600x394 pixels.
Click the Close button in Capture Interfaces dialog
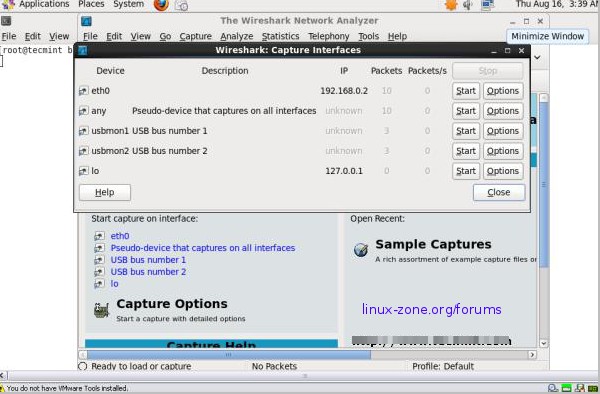[499, 192]
